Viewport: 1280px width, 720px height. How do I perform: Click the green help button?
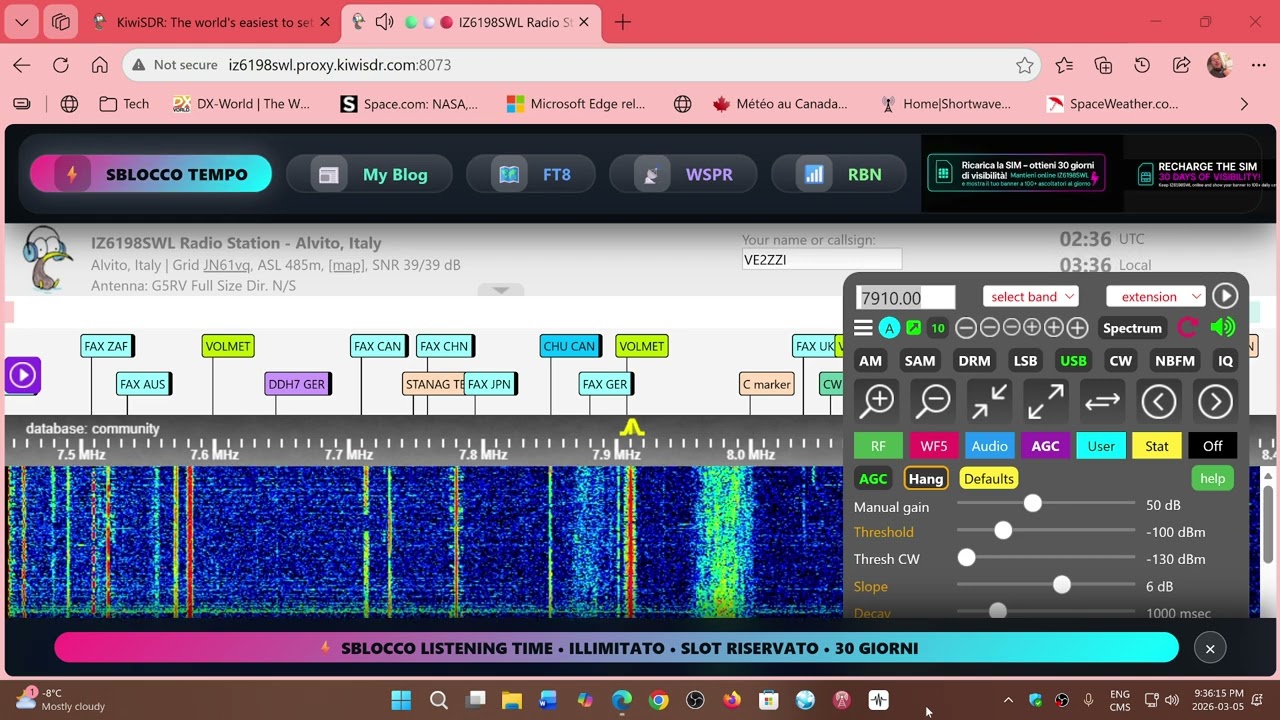[1213, 479]
